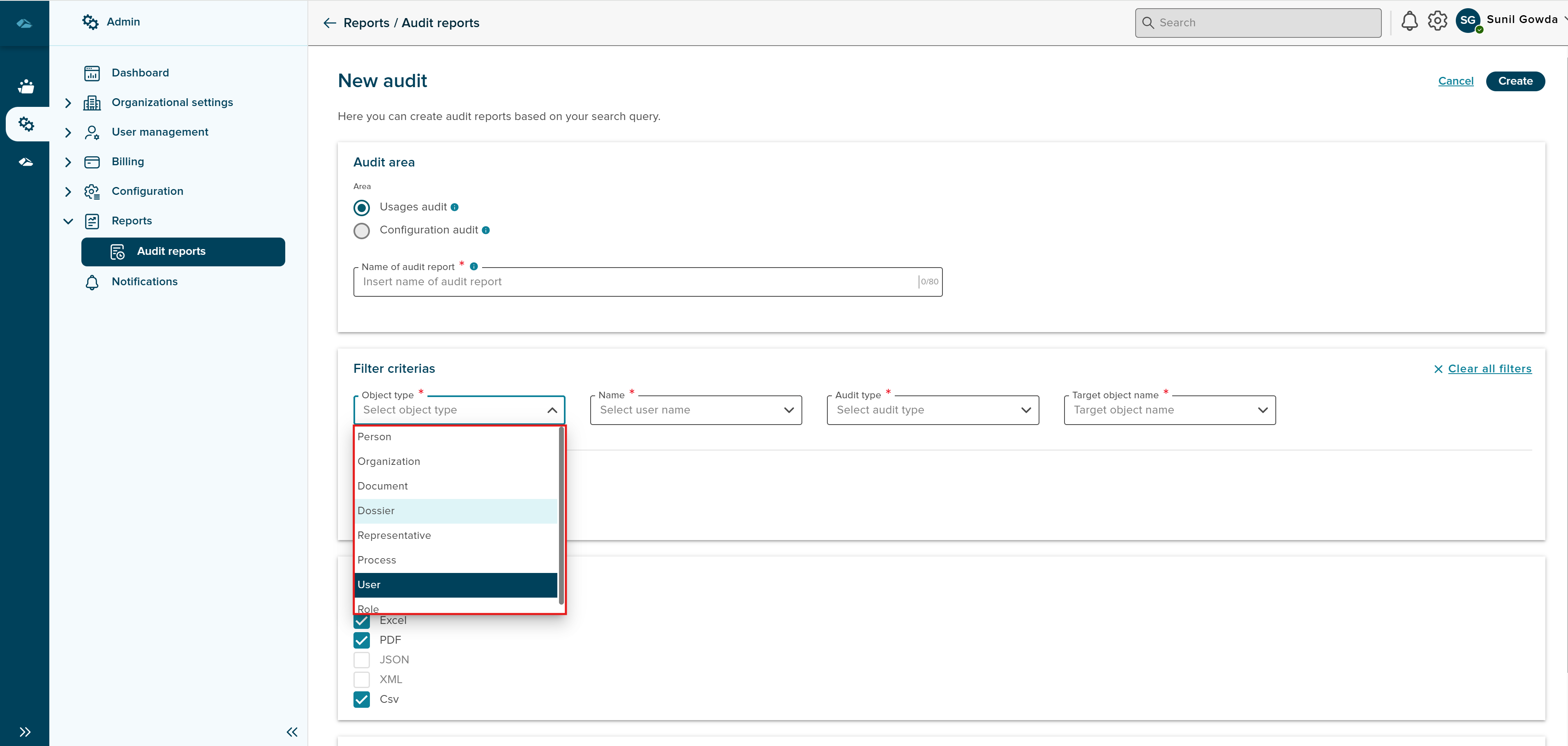Click the SG user avatar

(1468, 21)
